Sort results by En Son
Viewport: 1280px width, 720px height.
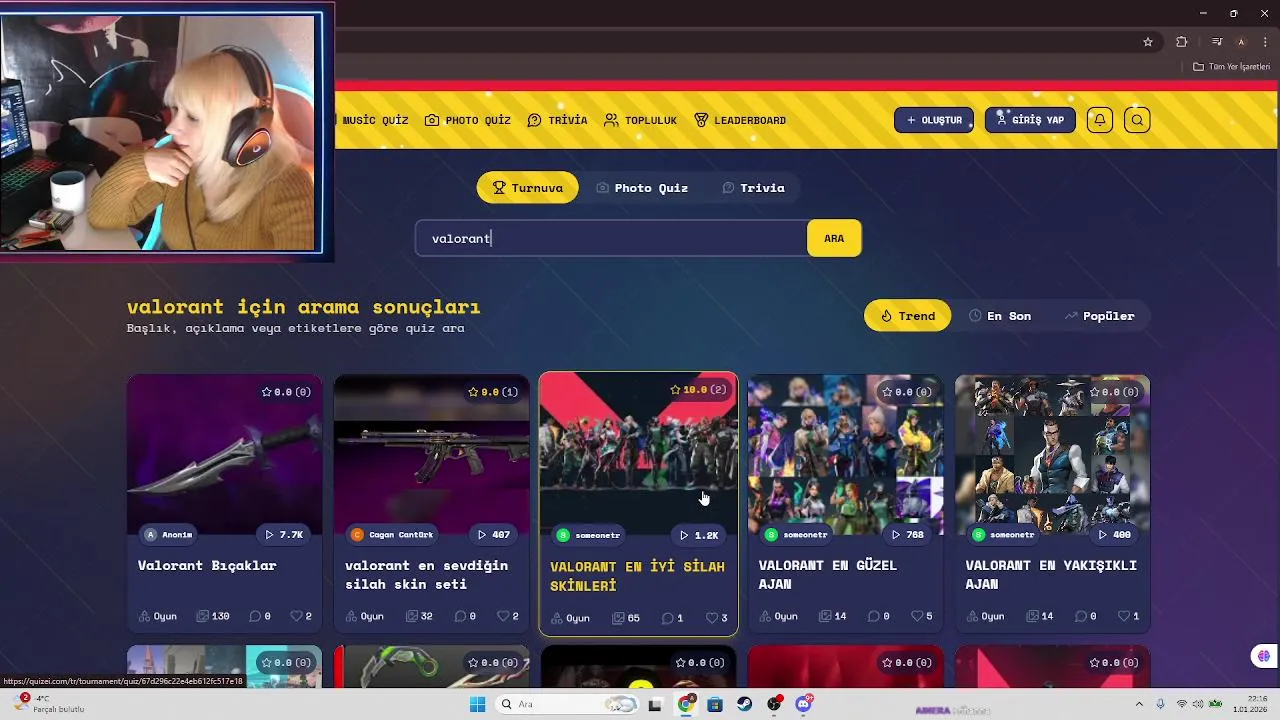1000,316
